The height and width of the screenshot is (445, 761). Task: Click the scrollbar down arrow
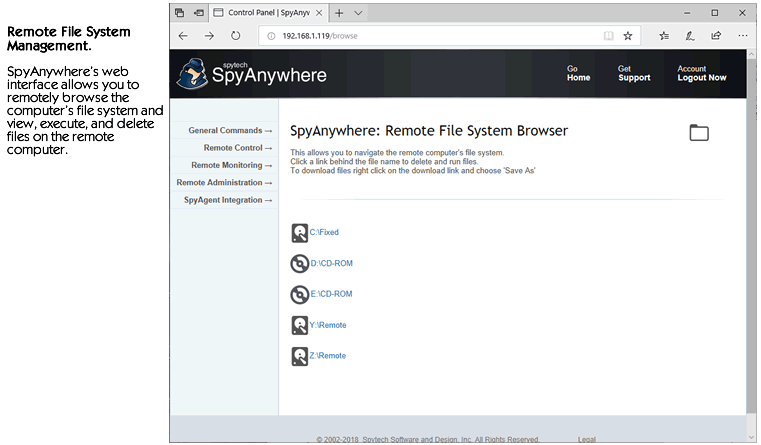tap(751, 437)
